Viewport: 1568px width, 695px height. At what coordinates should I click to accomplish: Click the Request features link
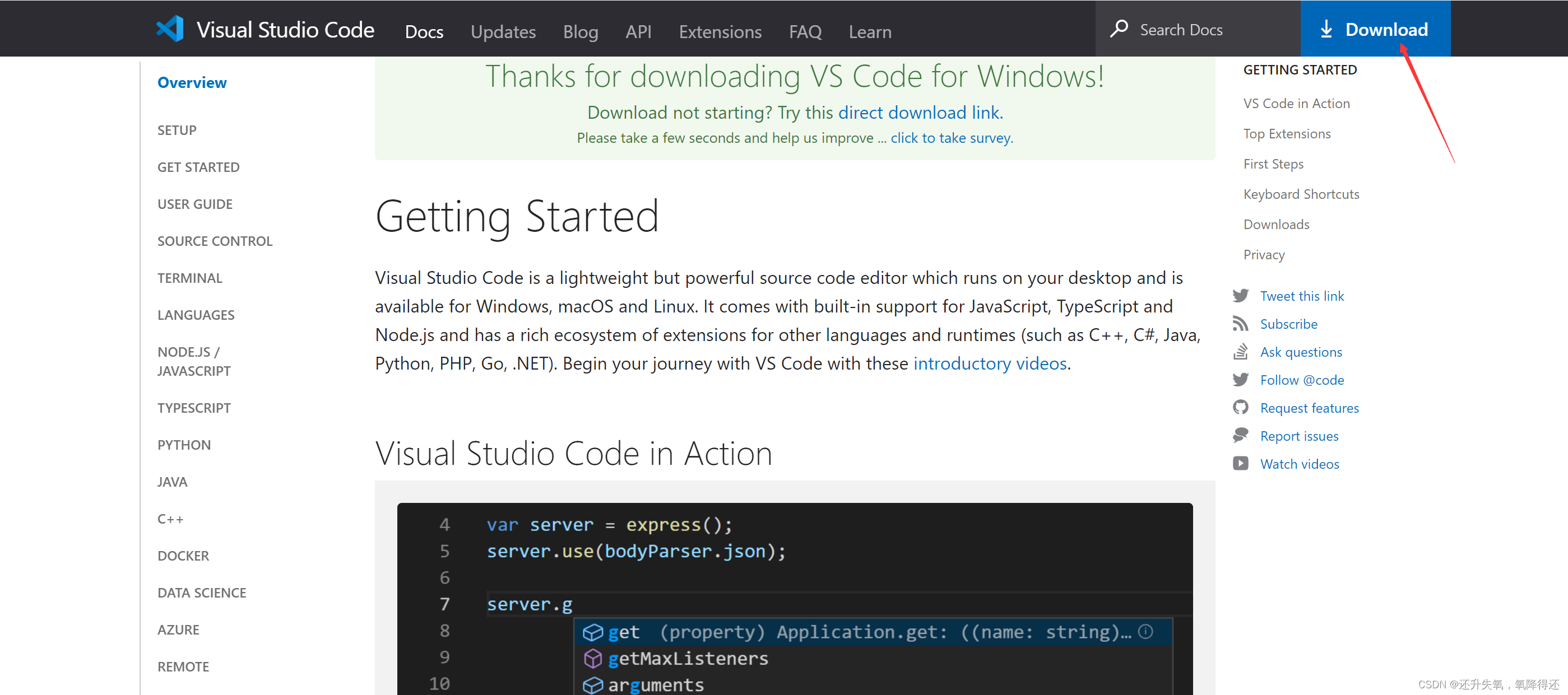click(x=1309, y=408)
